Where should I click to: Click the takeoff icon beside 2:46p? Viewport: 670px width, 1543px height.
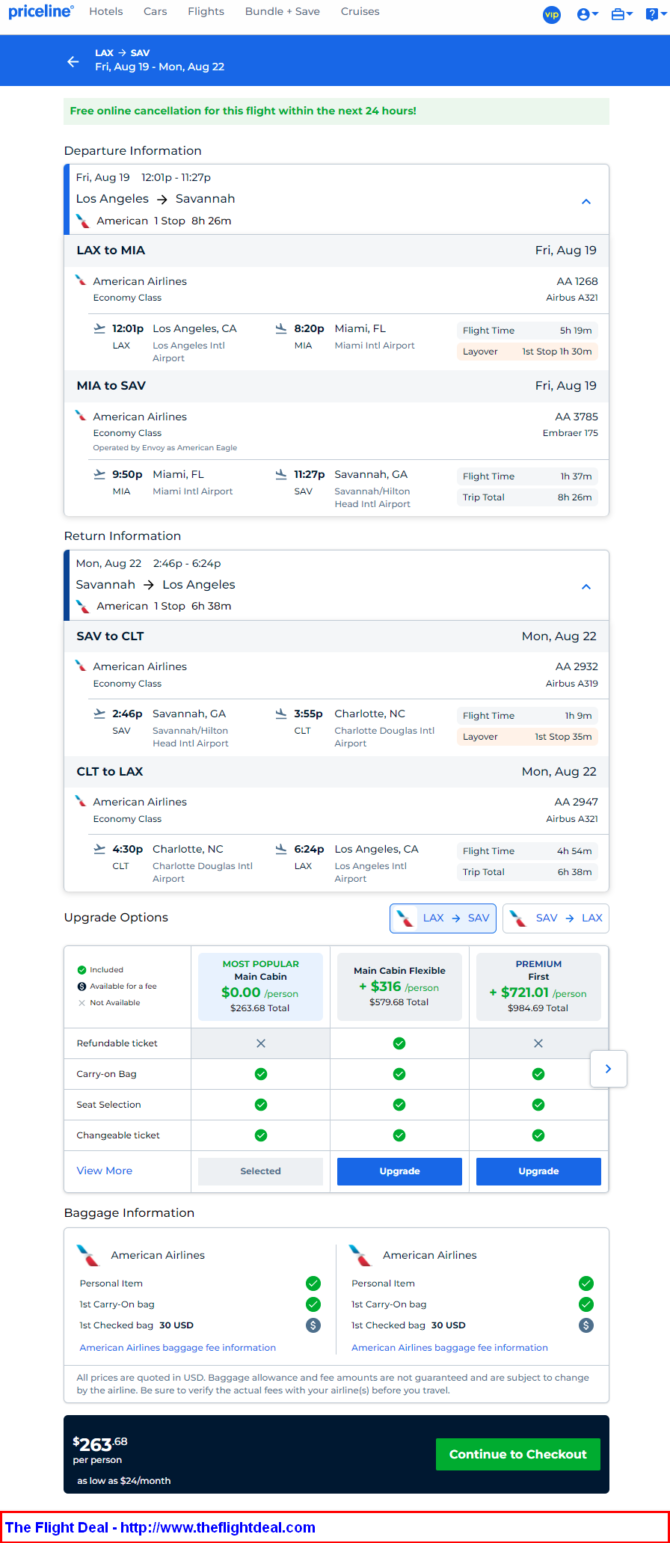99,713
